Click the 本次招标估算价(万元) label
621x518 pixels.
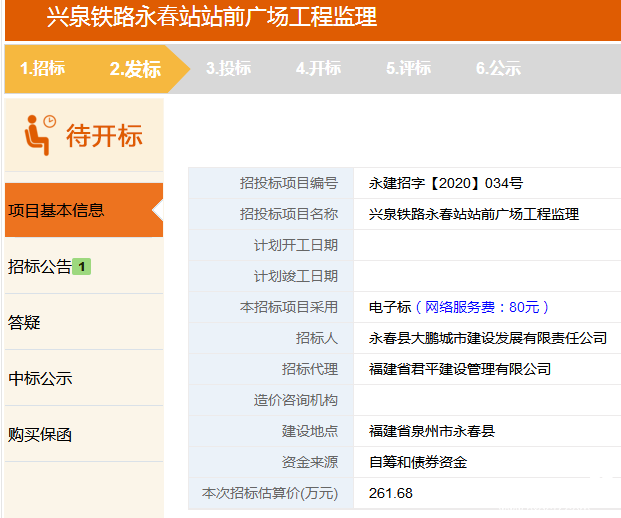[x=270, y=493]
